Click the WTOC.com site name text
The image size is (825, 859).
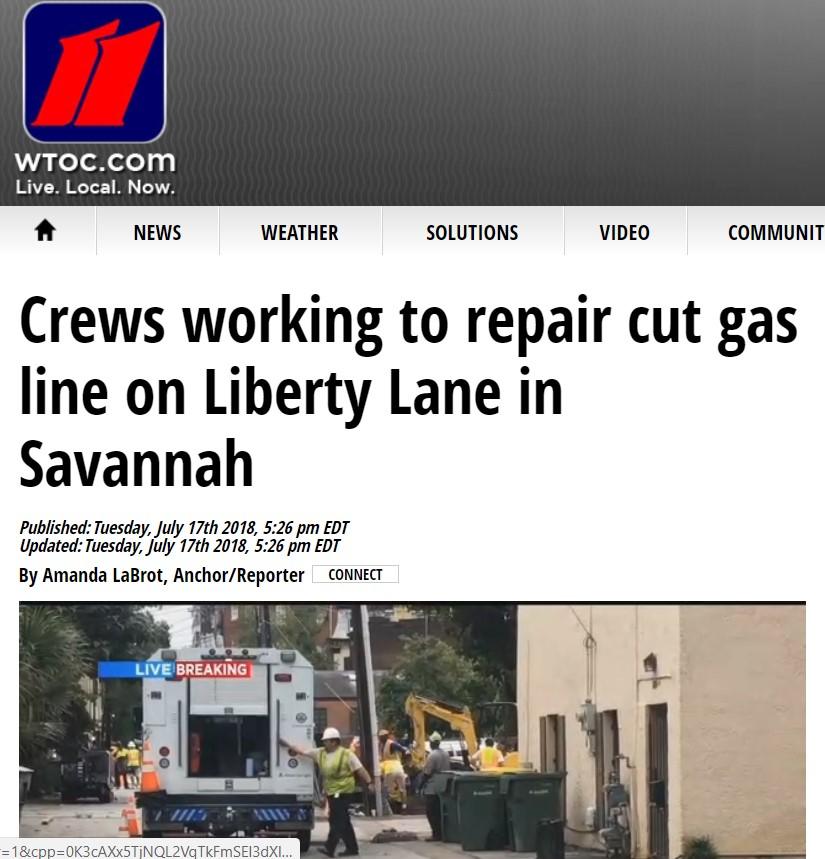[x=95, y=162]
